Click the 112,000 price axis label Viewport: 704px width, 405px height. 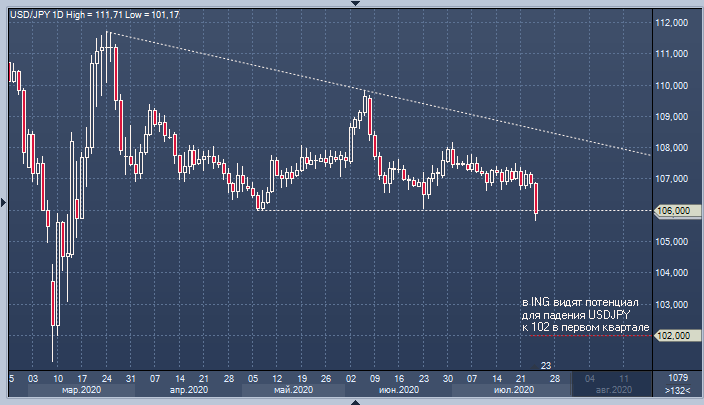click(x=672, y=23)
